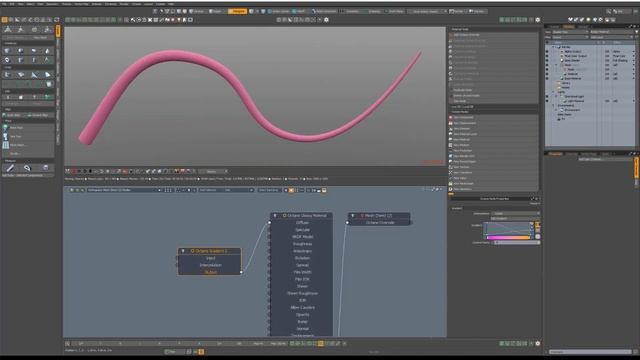The height and width of the screenshot is (360, 640).
Task: Open the gradient Interpolation dropdown
Action: (x=516, y=213)
